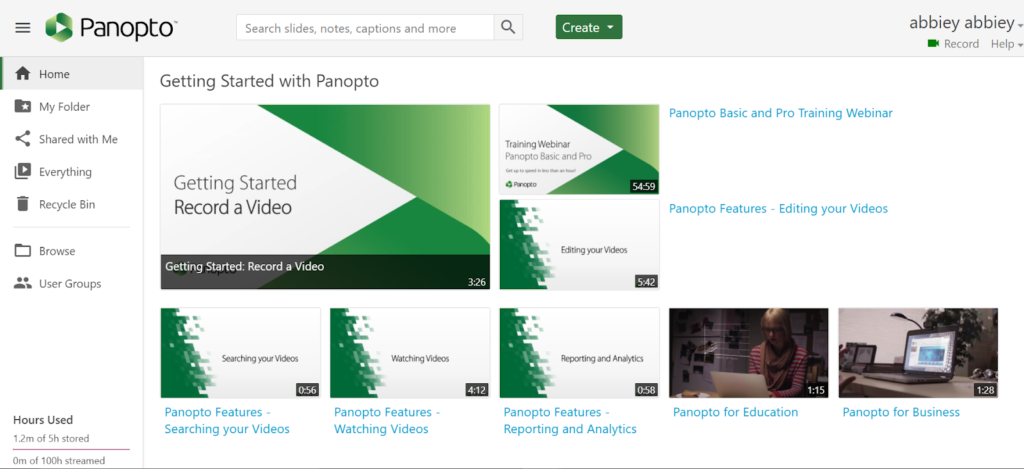Expand the Help dropdown arrow
The image size is (1024, 469).
point(1020,45)
